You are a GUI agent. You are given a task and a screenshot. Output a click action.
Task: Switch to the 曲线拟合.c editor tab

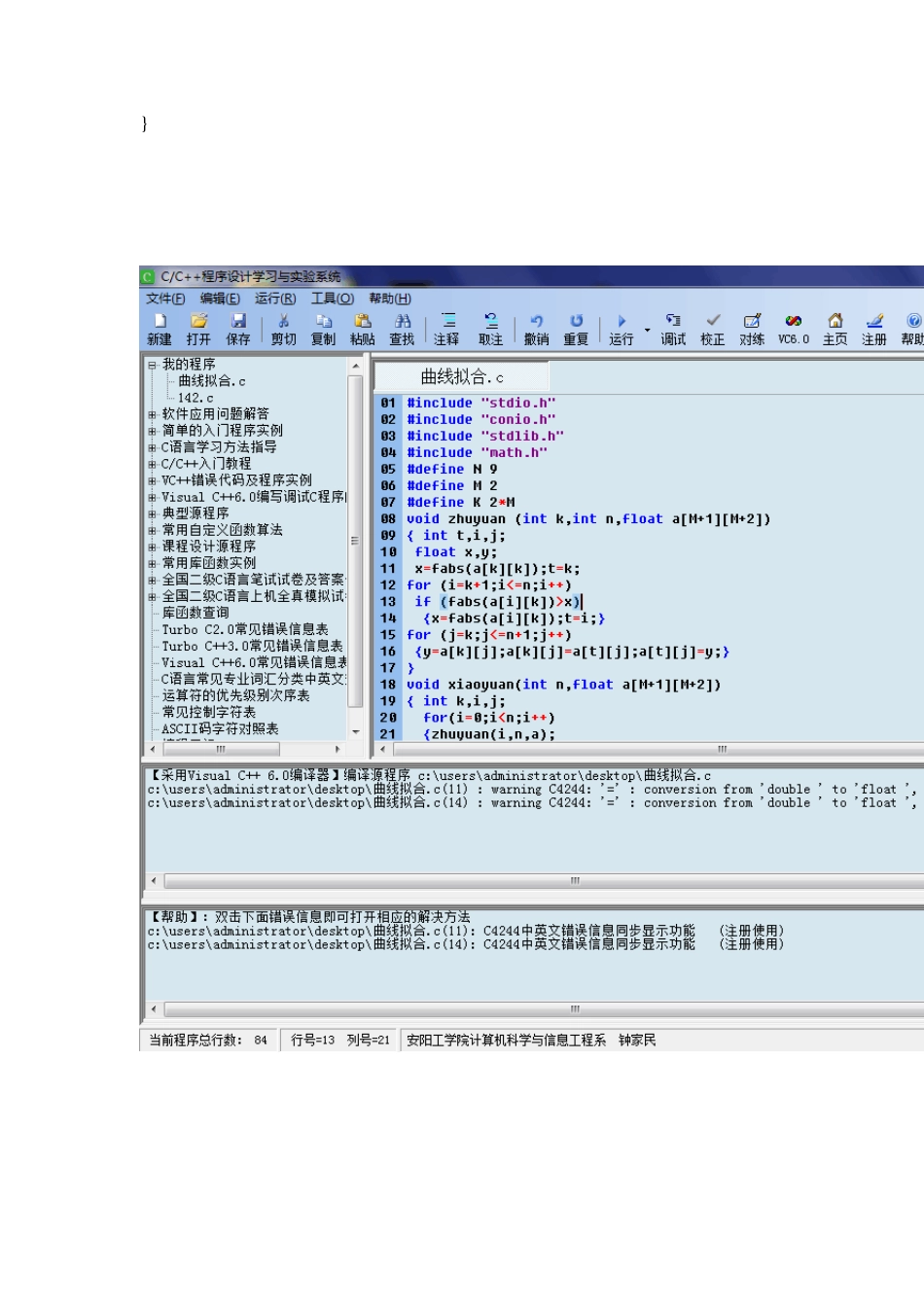point(462,377)
